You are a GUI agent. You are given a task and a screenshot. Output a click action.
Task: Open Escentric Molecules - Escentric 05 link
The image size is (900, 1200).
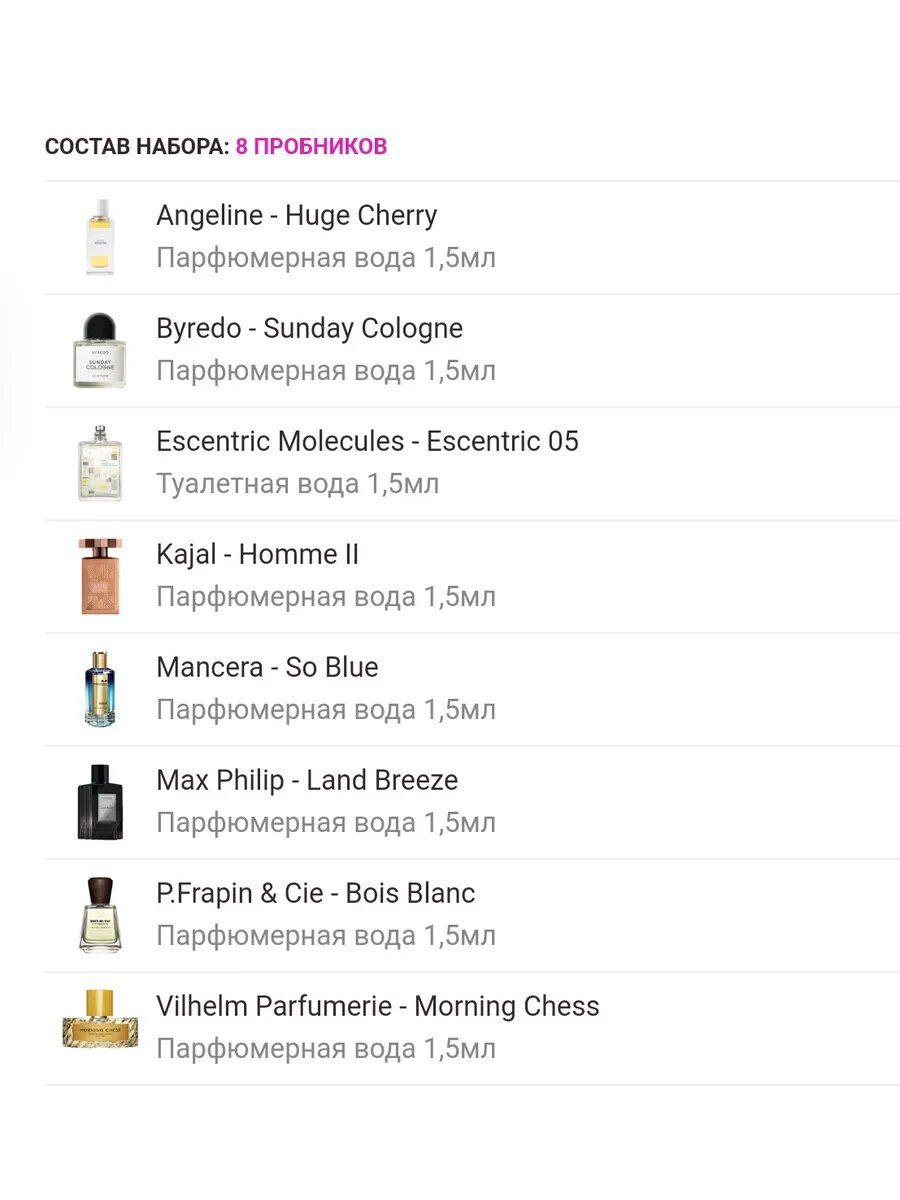[367, 442]
